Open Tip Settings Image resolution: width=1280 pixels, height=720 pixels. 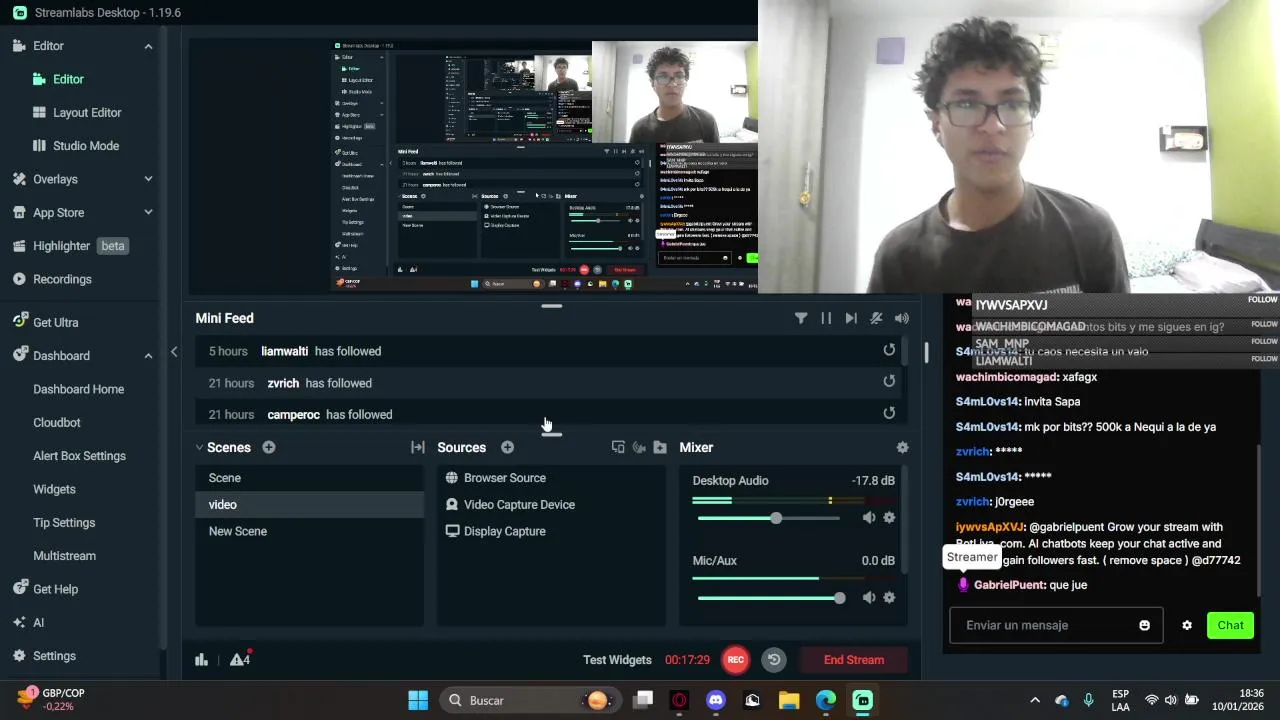pyautogui.click(x=64, y=522)
